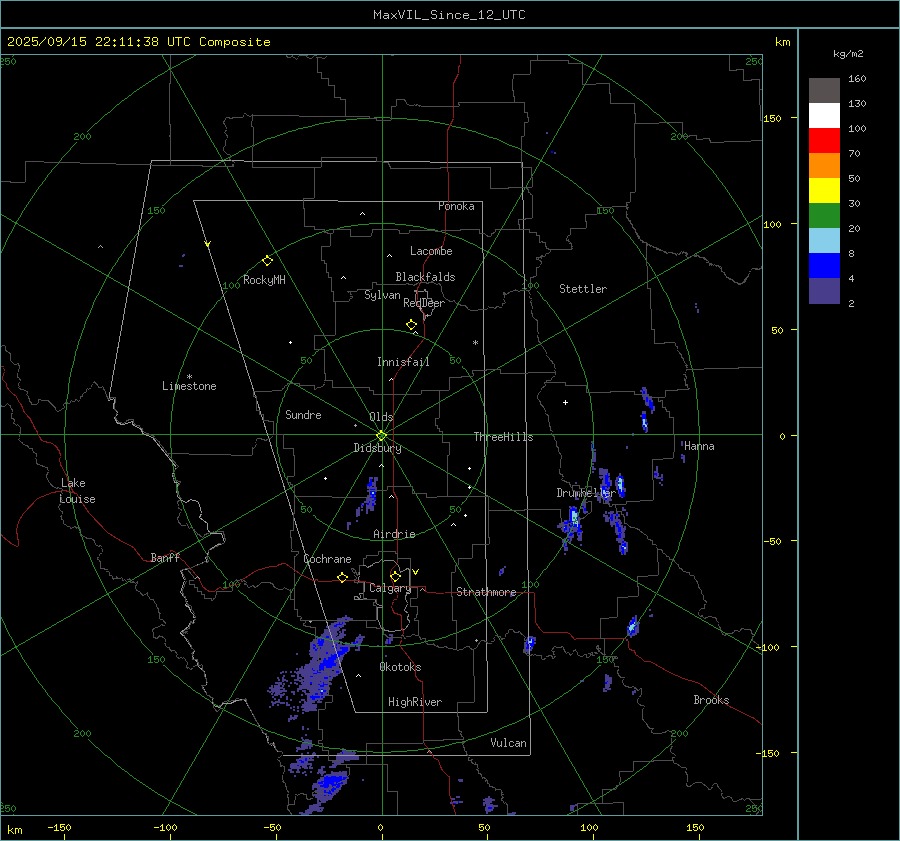The height and width of the screenshot is (841, 900).
Task: Select the yellow 30-50 legend color
Action: point(824,191)
